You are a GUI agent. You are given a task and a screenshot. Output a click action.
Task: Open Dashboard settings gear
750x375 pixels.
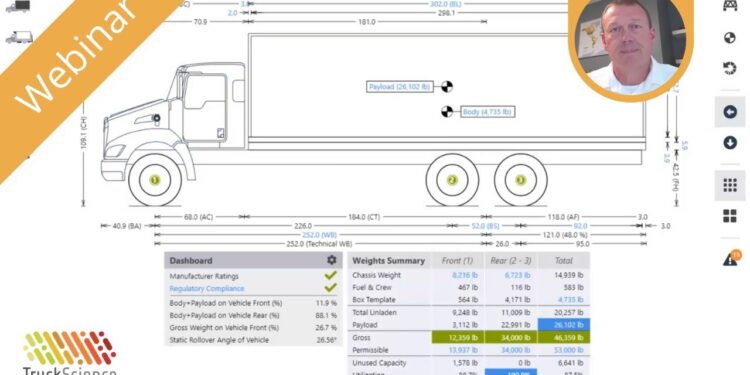coord(331,260)
